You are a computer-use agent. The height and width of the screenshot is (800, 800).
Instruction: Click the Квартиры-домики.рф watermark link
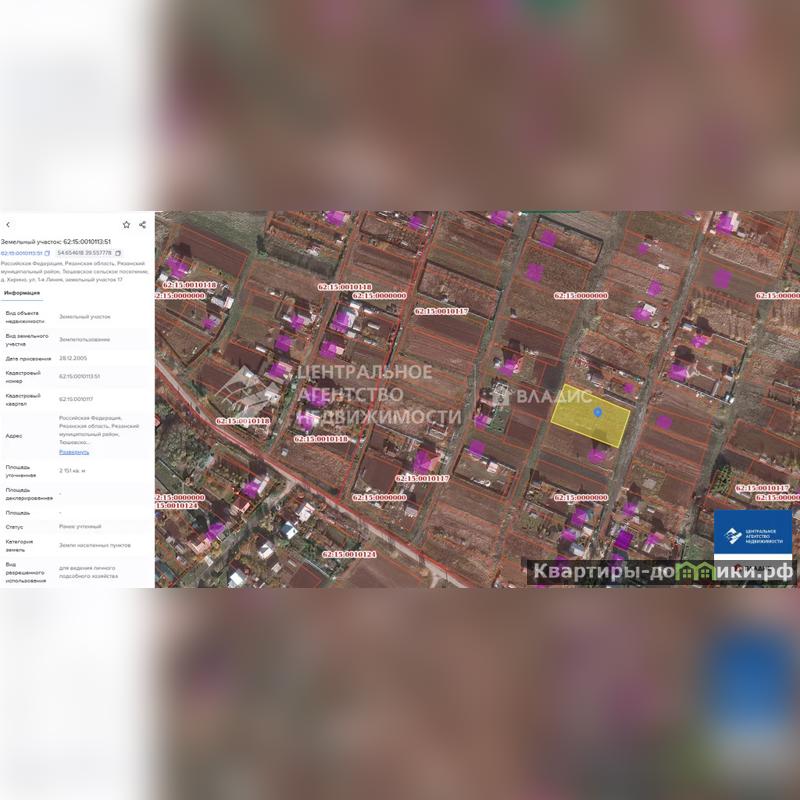pos(662,571)
